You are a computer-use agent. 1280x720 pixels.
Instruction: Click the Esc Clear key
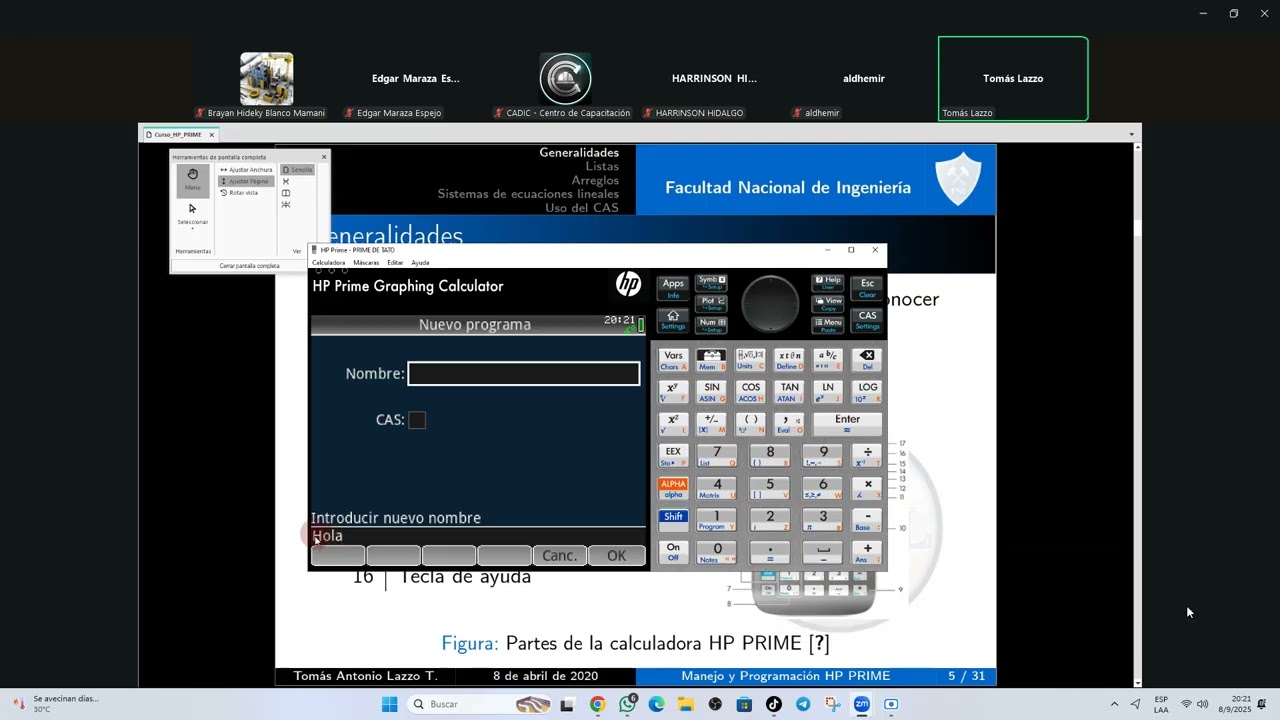click(x=867, y=288)
